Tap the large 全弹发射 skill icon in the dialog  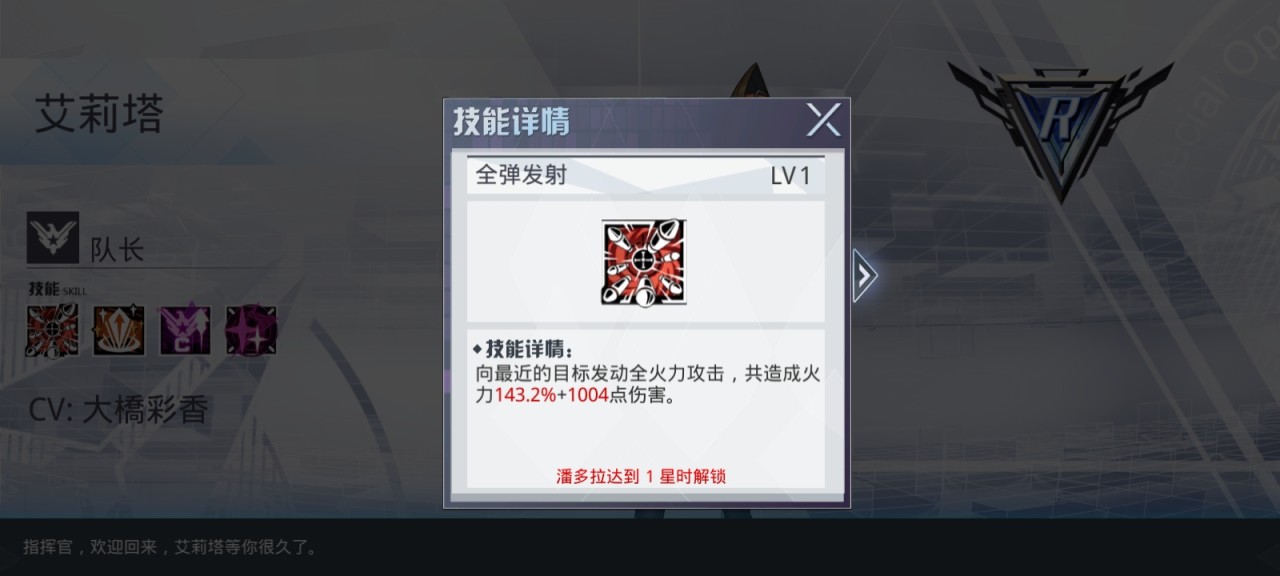[x=644, y=263]
